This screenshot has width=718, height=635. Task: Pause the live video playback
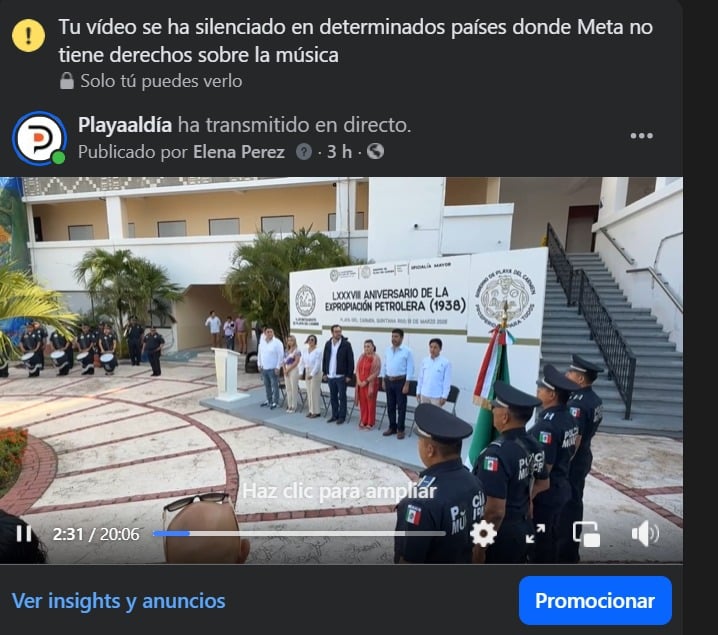(x=24, y=533)
